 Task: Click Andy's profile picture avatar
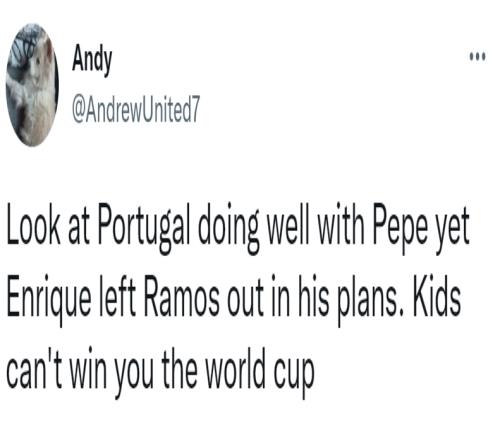[x=32, y=85]
